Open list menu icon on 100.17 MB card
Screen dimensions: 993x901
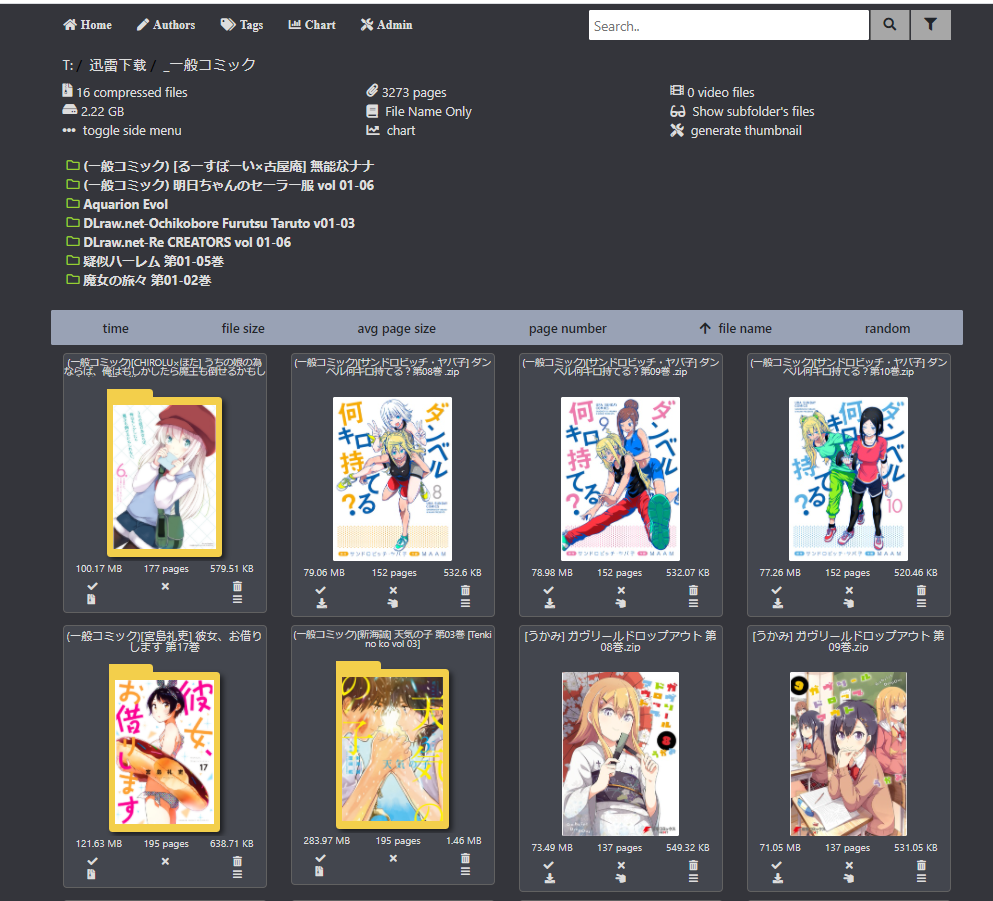[x=237, y=599]
